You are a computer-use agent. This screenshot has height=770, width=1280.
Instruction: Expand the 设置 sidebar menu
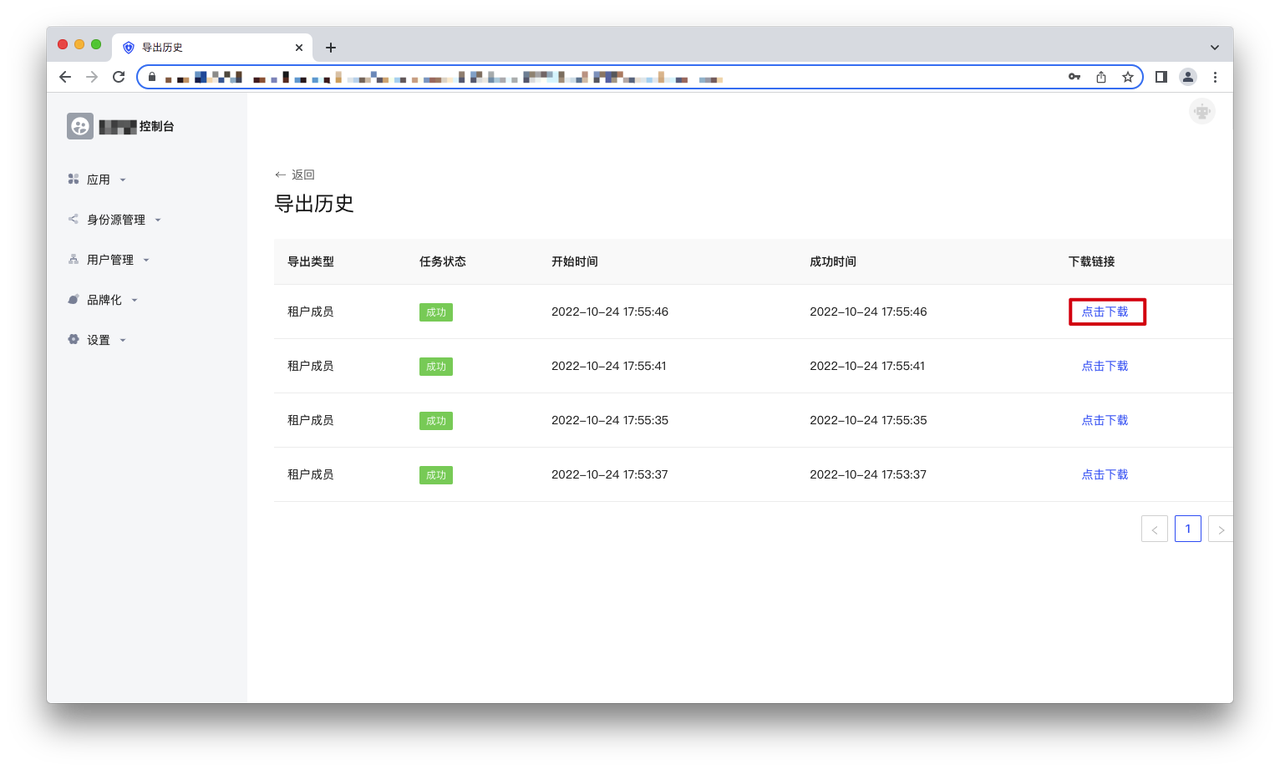click(x=98, y=340)
